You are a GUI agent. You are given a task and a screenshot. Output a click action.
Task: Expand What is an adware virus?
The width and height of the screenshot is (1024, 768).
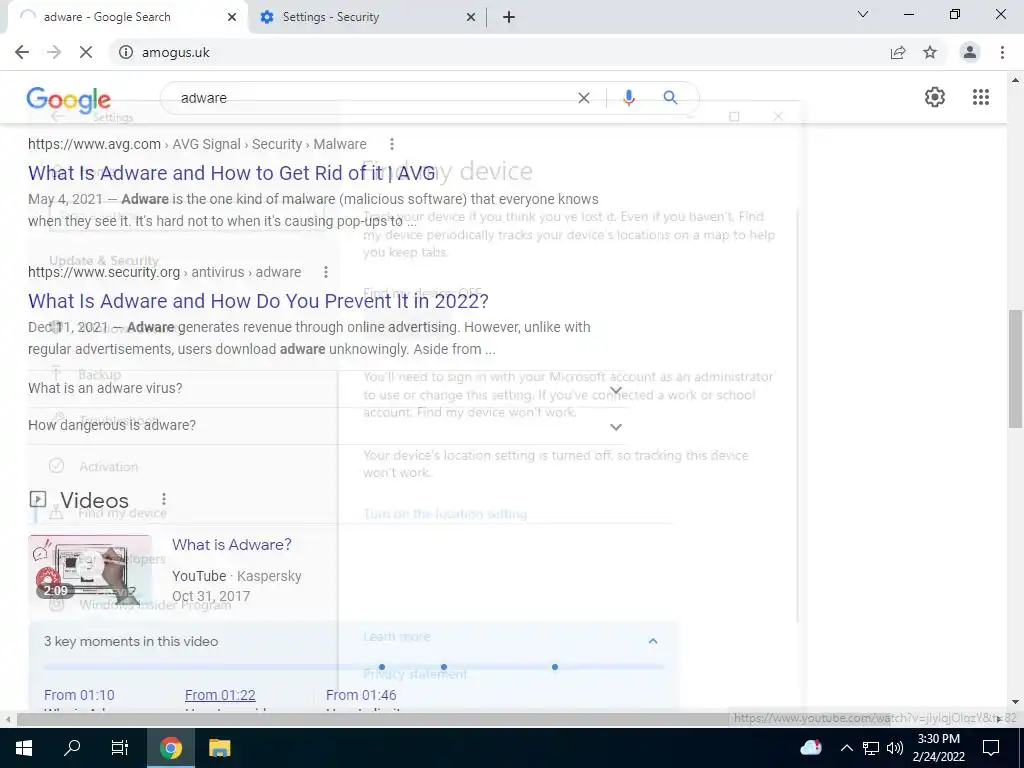click(x=327, y=389)
